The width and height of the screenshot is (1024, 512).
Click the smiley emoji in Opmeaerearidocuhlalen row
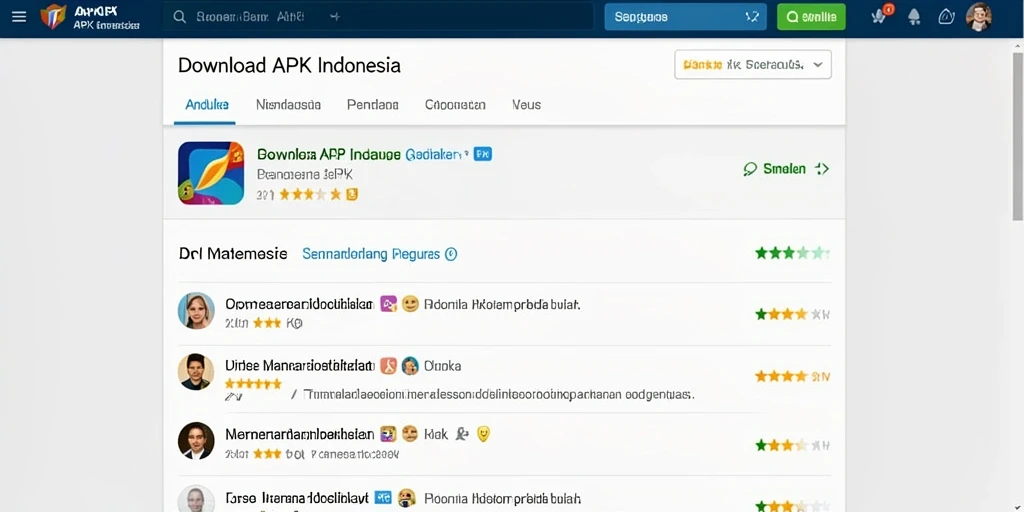coord(409,304)
